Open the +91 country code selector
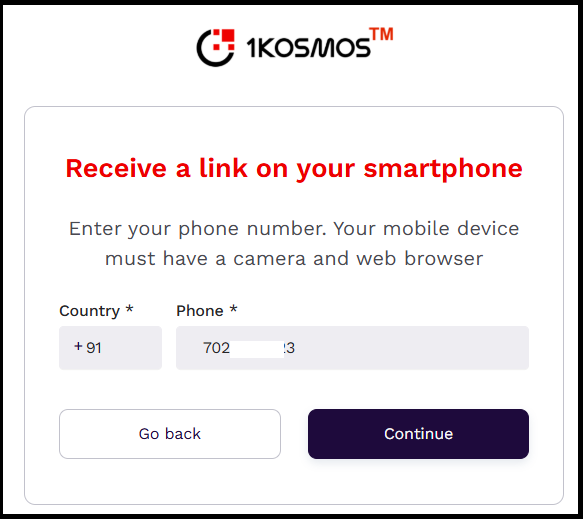Viewport: 583px width, 519px height. (x=110, y=348)
